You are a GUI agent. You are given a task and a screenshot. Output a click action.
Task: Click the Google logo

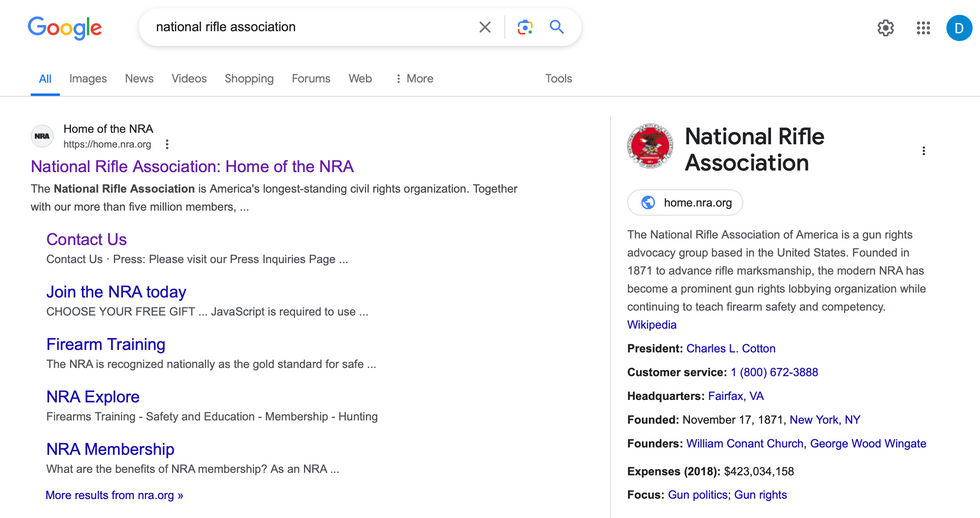pyautogui.click(x=64, y=28)
